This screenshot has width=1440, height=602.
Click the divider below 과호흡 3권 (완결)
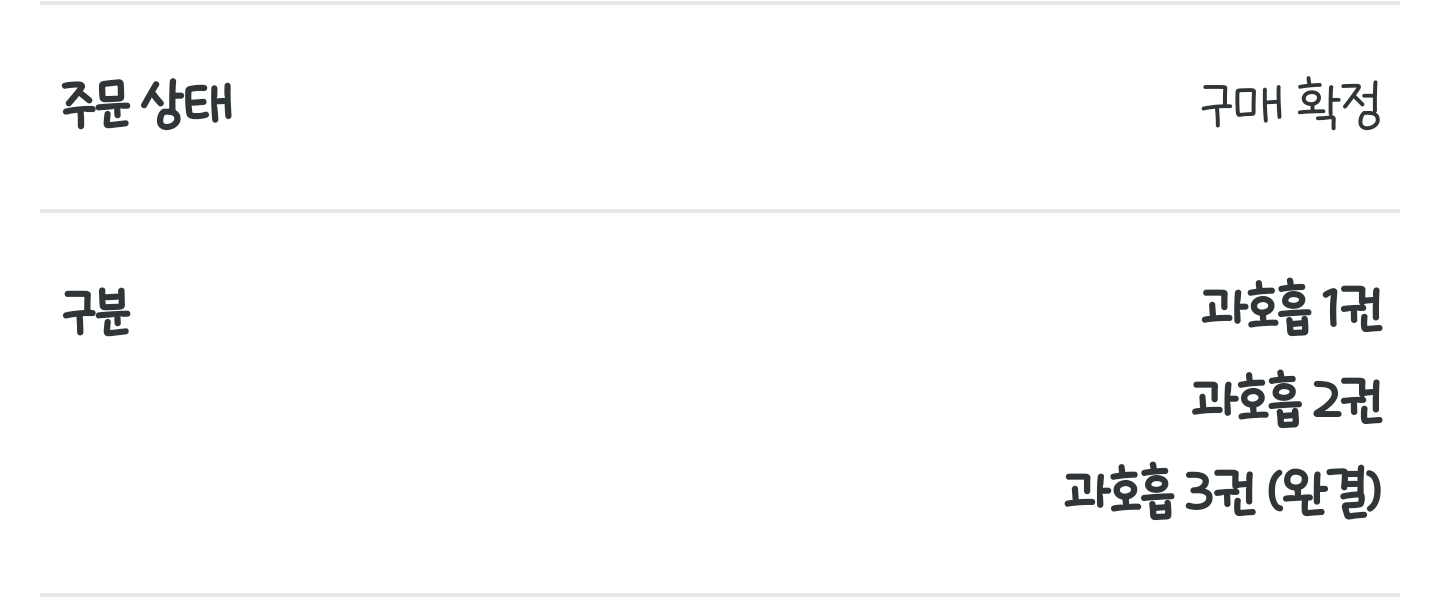720,595
